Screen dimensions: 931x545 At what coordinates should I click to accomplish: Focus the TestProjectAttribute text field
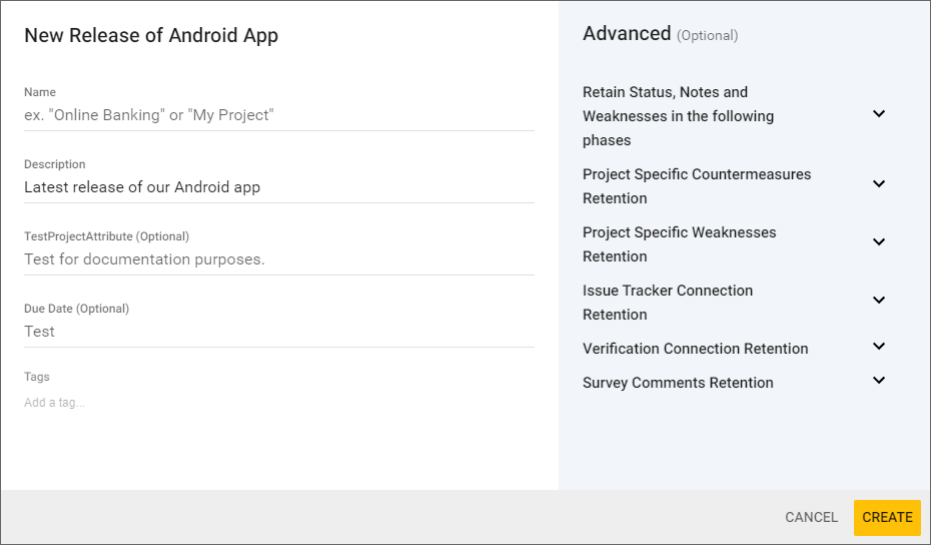[x=278, y=259]
